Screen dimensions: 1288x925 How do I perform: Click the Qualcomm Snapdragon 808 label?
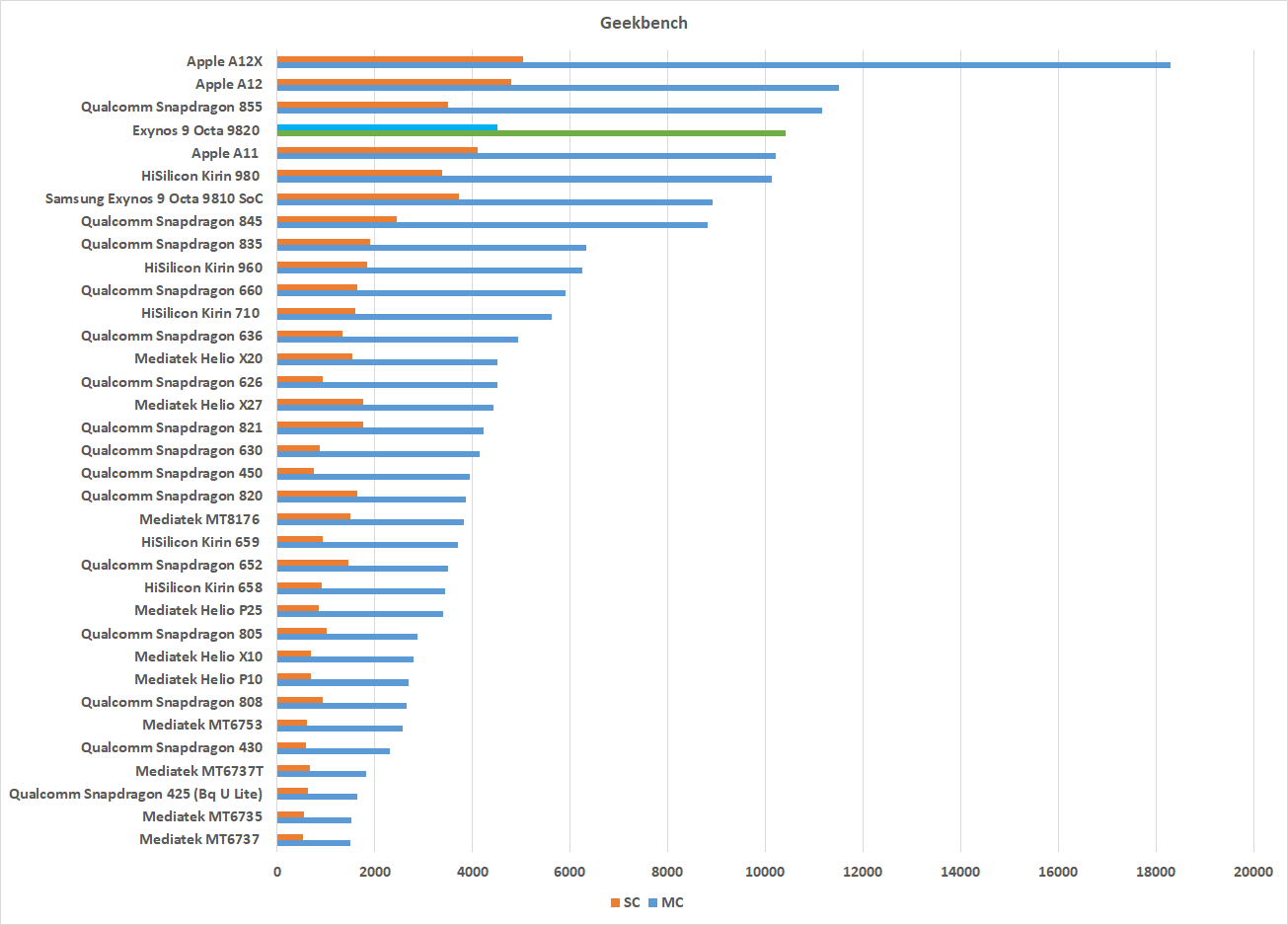[172, 702]
